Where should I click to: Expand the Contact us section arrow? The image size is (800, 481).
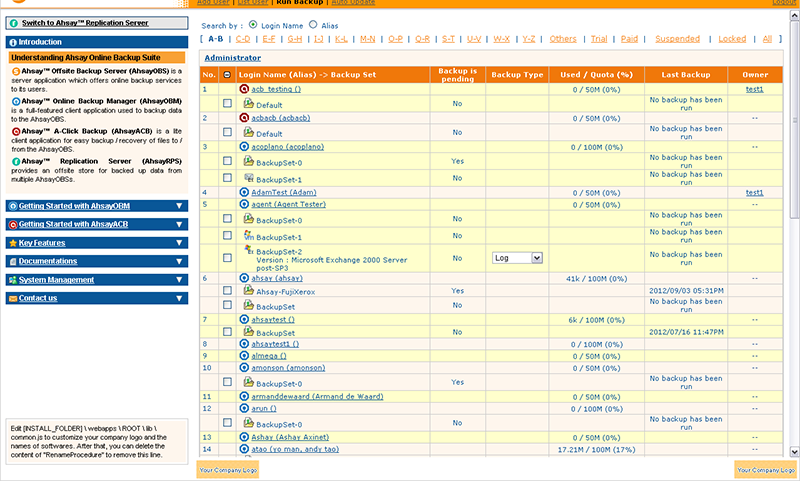(179, 298)
